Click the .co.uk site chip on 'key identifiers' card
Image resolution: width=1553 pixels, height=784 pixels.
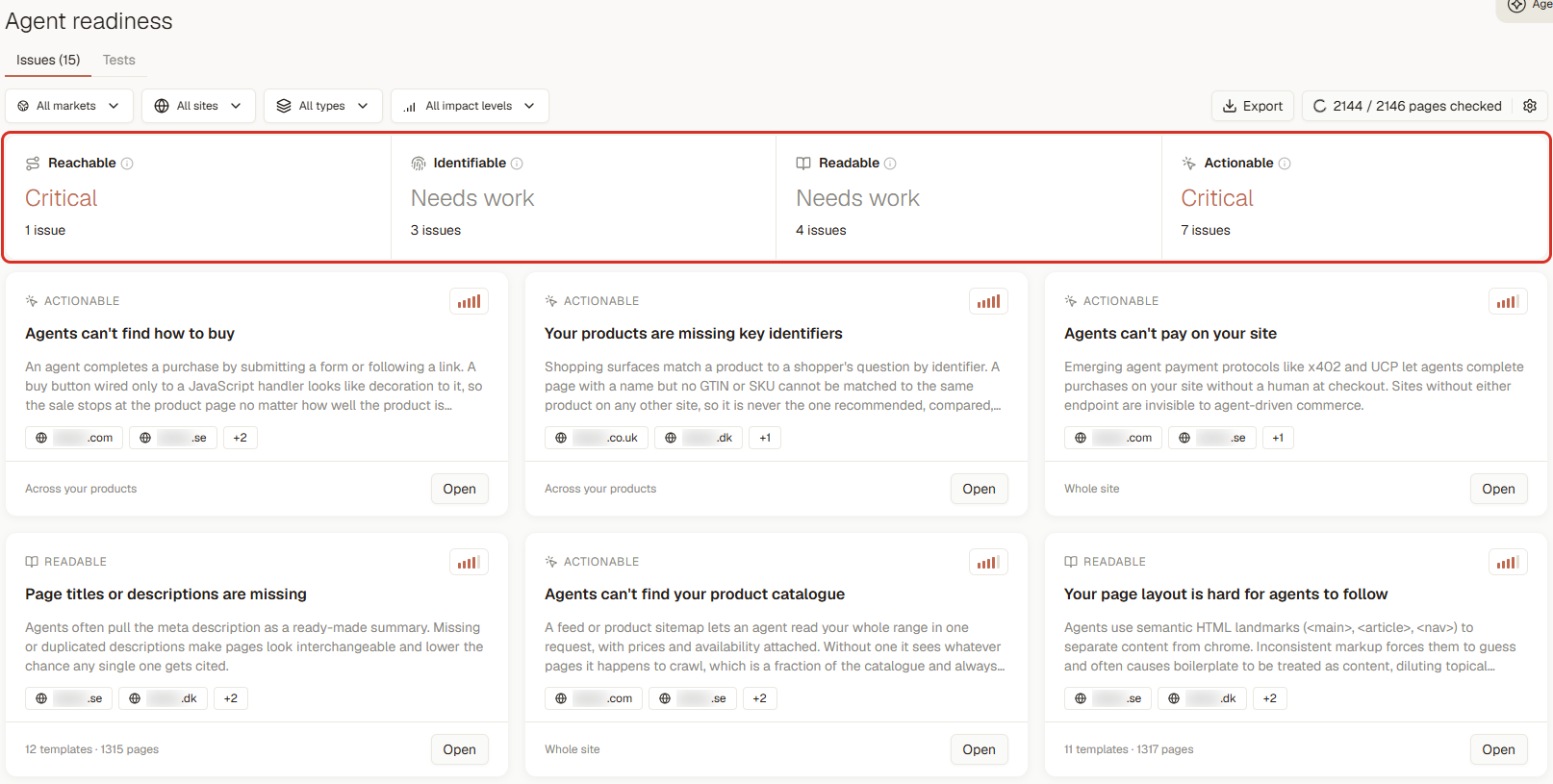(597, 438)
